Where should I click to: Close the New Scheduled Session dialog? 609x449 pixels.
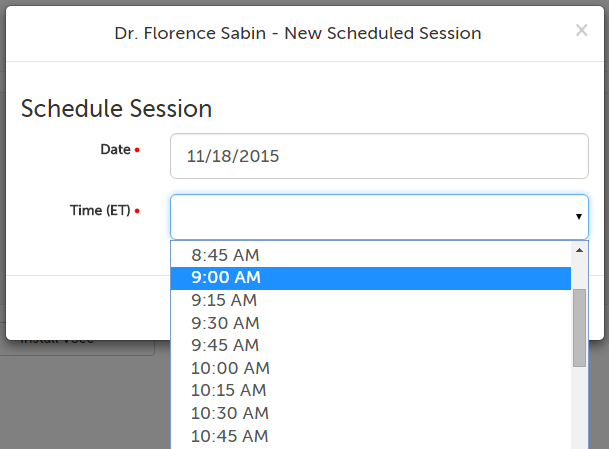[x=581, y=31]
